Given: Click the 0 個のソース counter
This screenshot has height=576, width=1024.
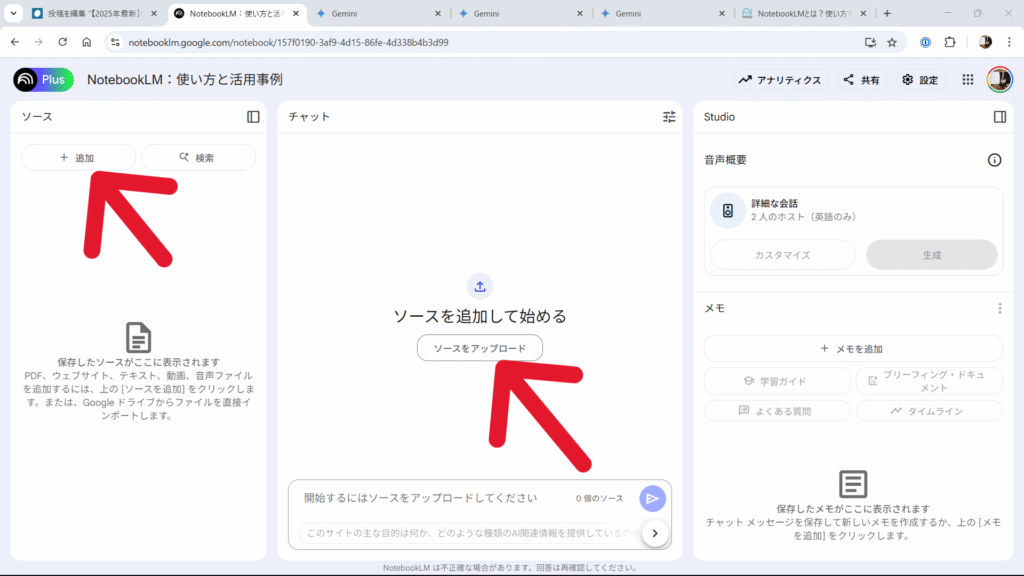Looking at the screenshot, I should [x=599, y=498].
